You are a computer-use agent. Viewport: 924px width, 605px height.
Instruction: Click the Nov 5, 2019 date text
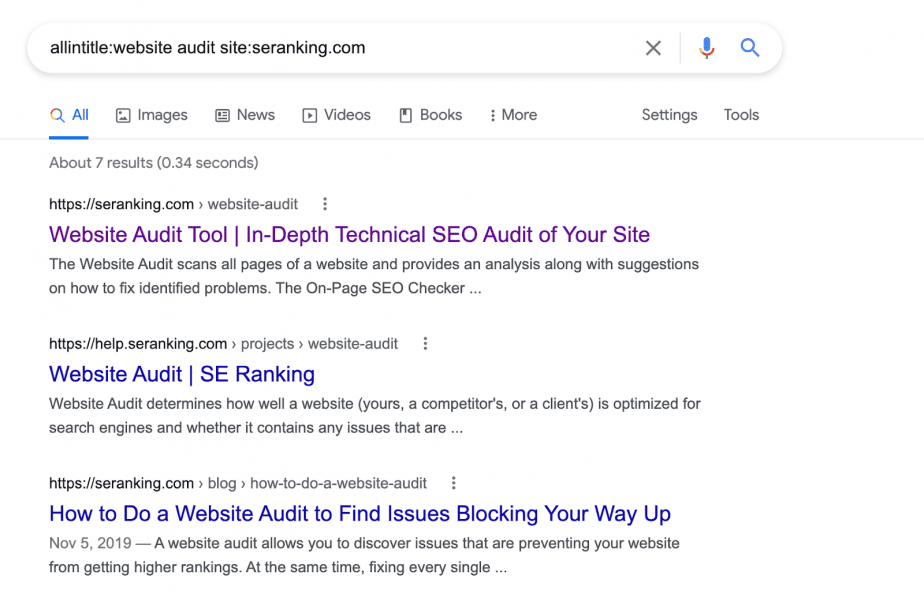click(90, 543)
